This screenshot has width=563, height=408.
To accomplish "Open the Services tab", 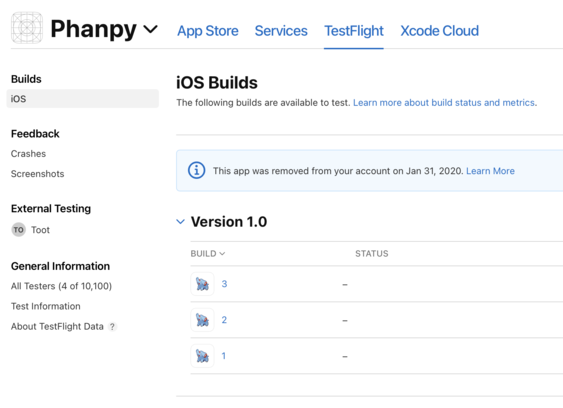I will (x=281, y=31).
